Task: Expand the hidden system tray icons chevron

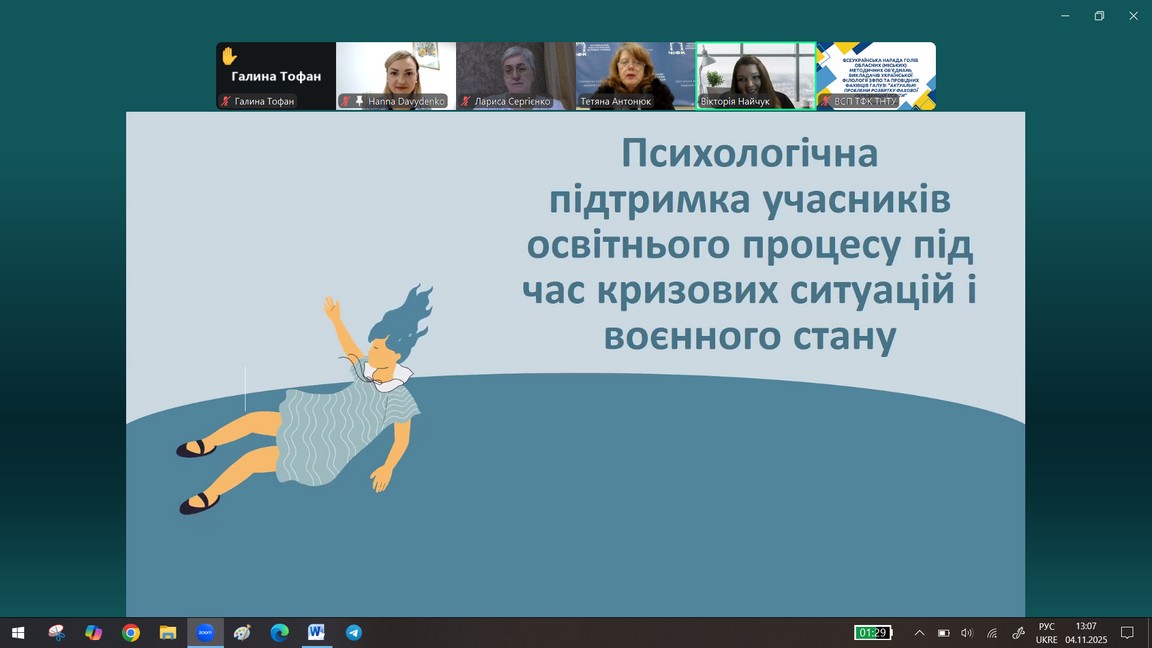Action: [919, 632]
